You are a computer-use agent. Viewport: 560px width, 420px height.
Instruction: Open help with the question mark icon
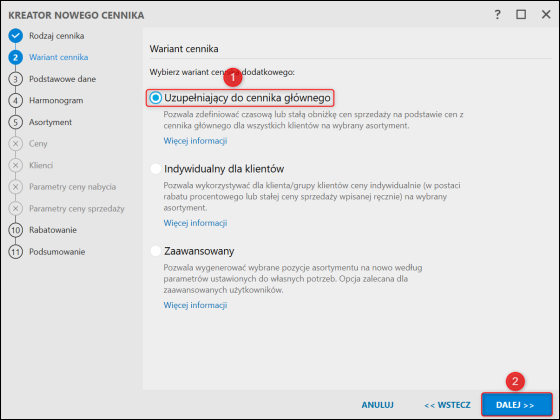[x=498, y=15]
